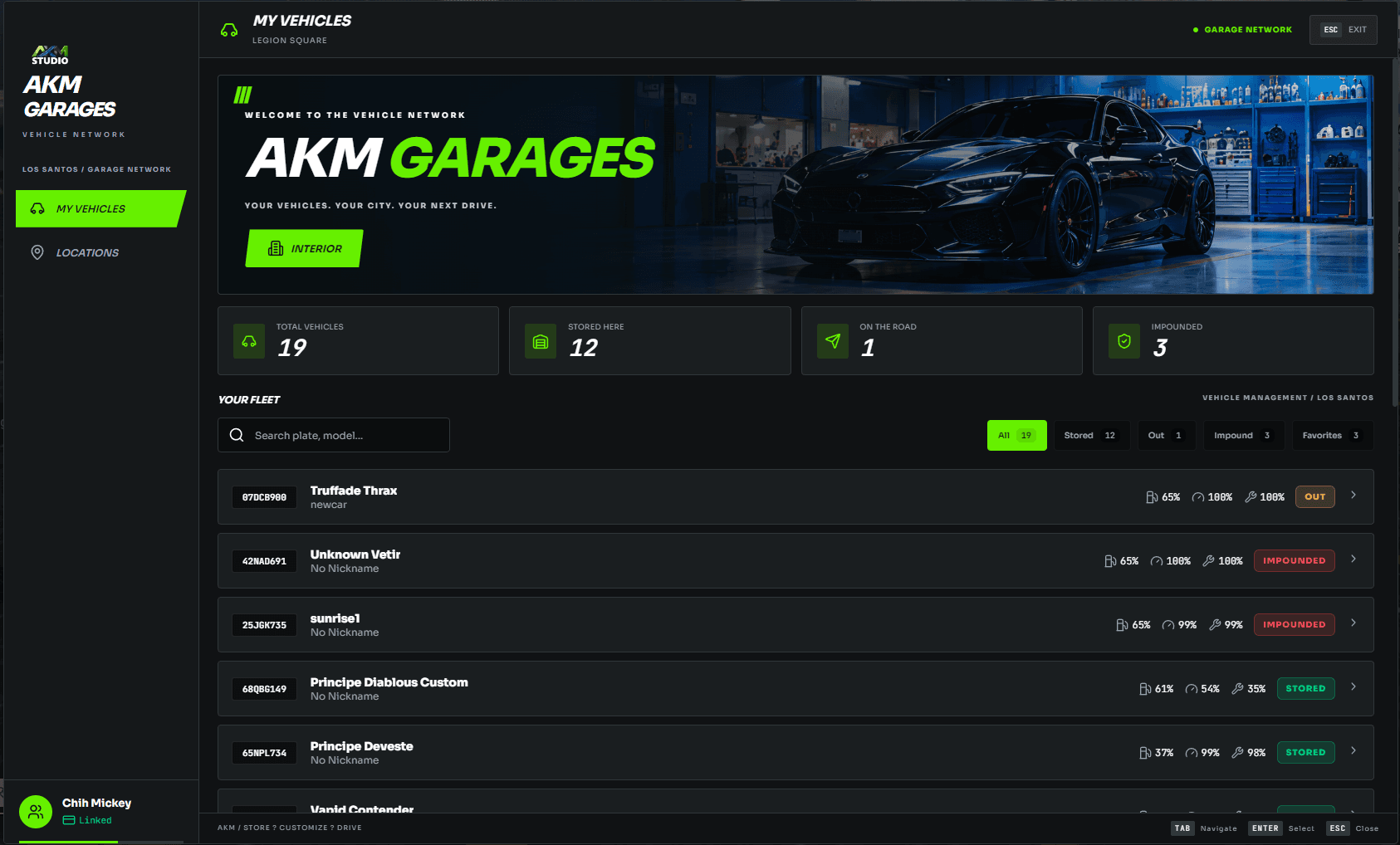1400x845 pixels.
Task: Click the Total Vehicles car icon
Action: coord(249,341)
